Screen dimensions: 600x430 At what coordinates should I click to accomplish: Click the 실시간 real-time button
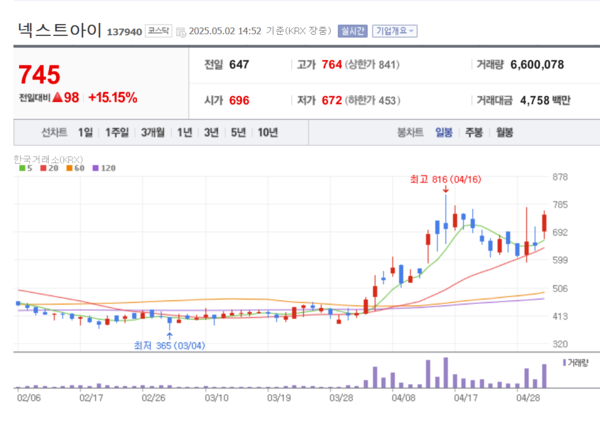352,31
